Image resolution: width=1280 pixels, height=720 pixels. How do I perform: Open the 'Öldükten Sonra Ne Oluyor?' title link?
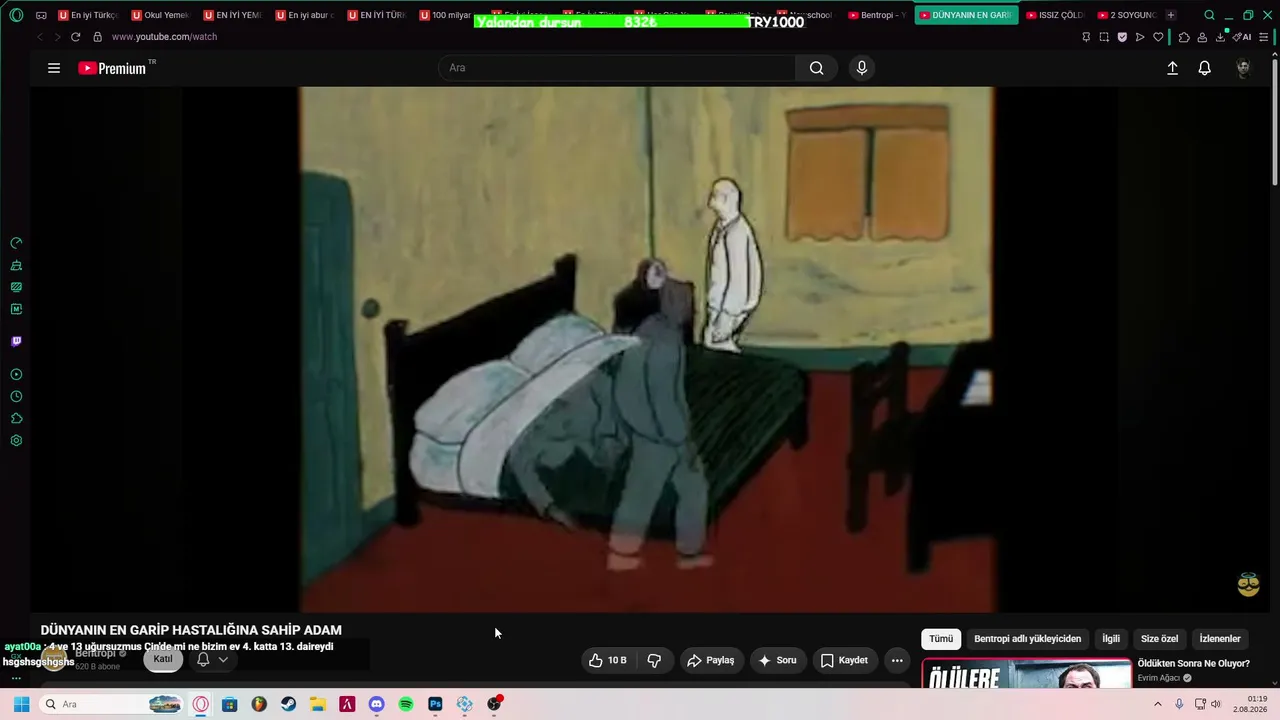click(x=1193, y=663)
